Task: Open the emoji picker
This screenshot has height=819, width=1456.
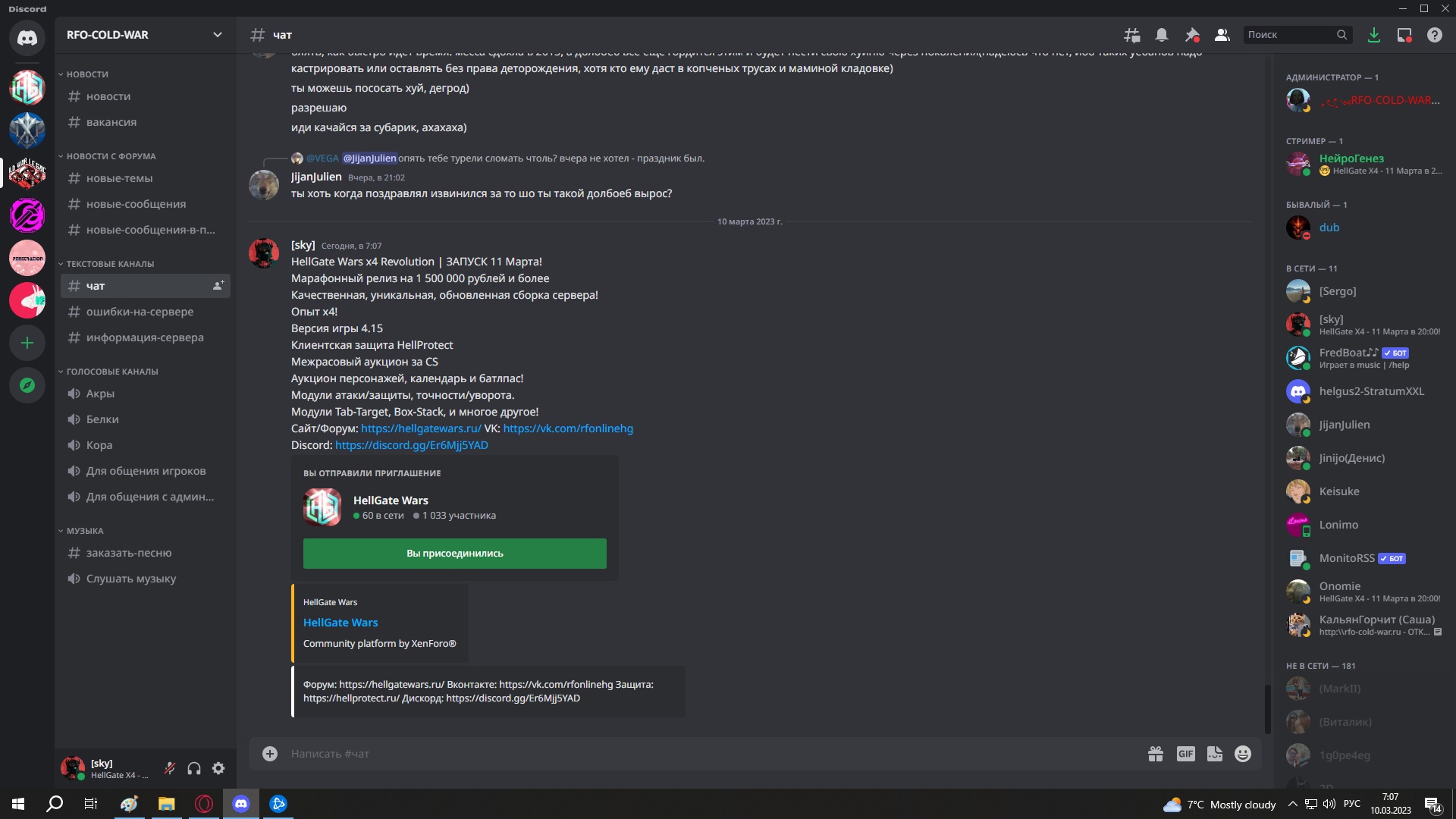Action: (x=1243, y=754)
